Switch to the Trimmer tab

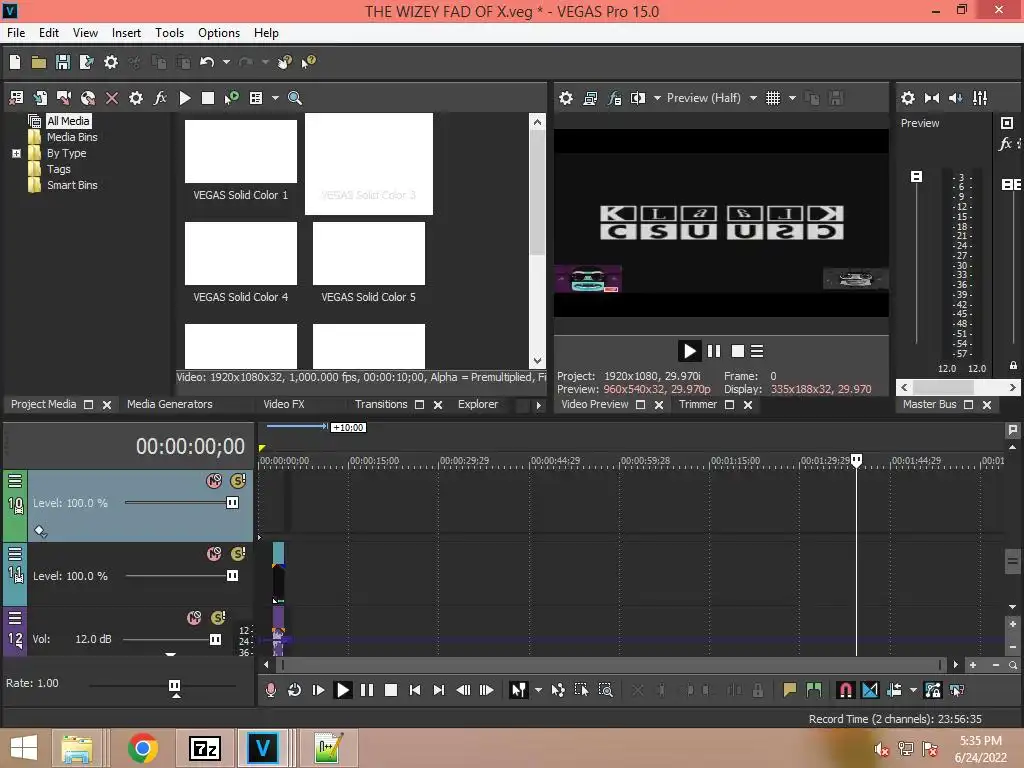[697, 404]
